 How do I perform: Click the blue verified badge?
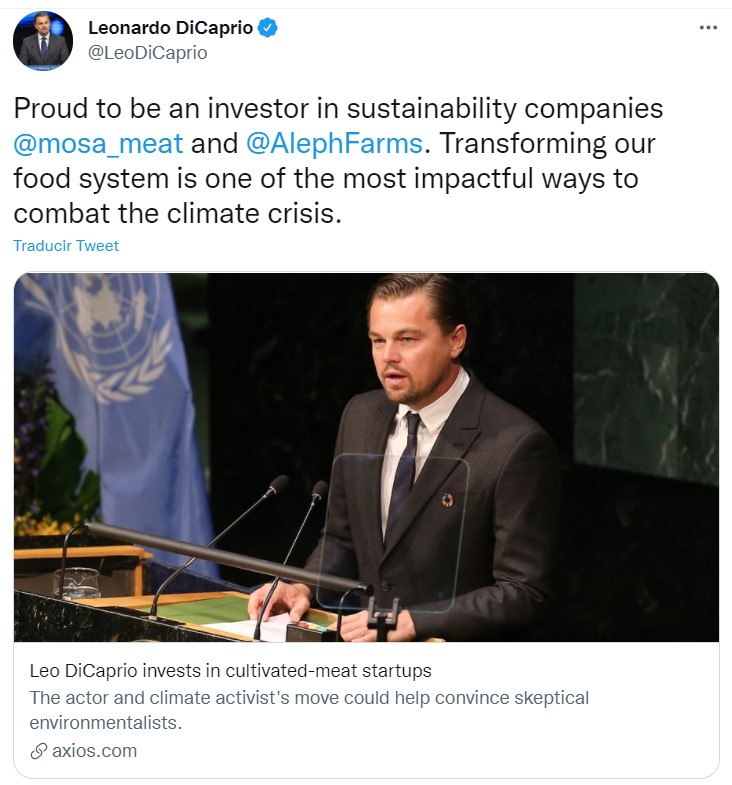tap(268, 28)
